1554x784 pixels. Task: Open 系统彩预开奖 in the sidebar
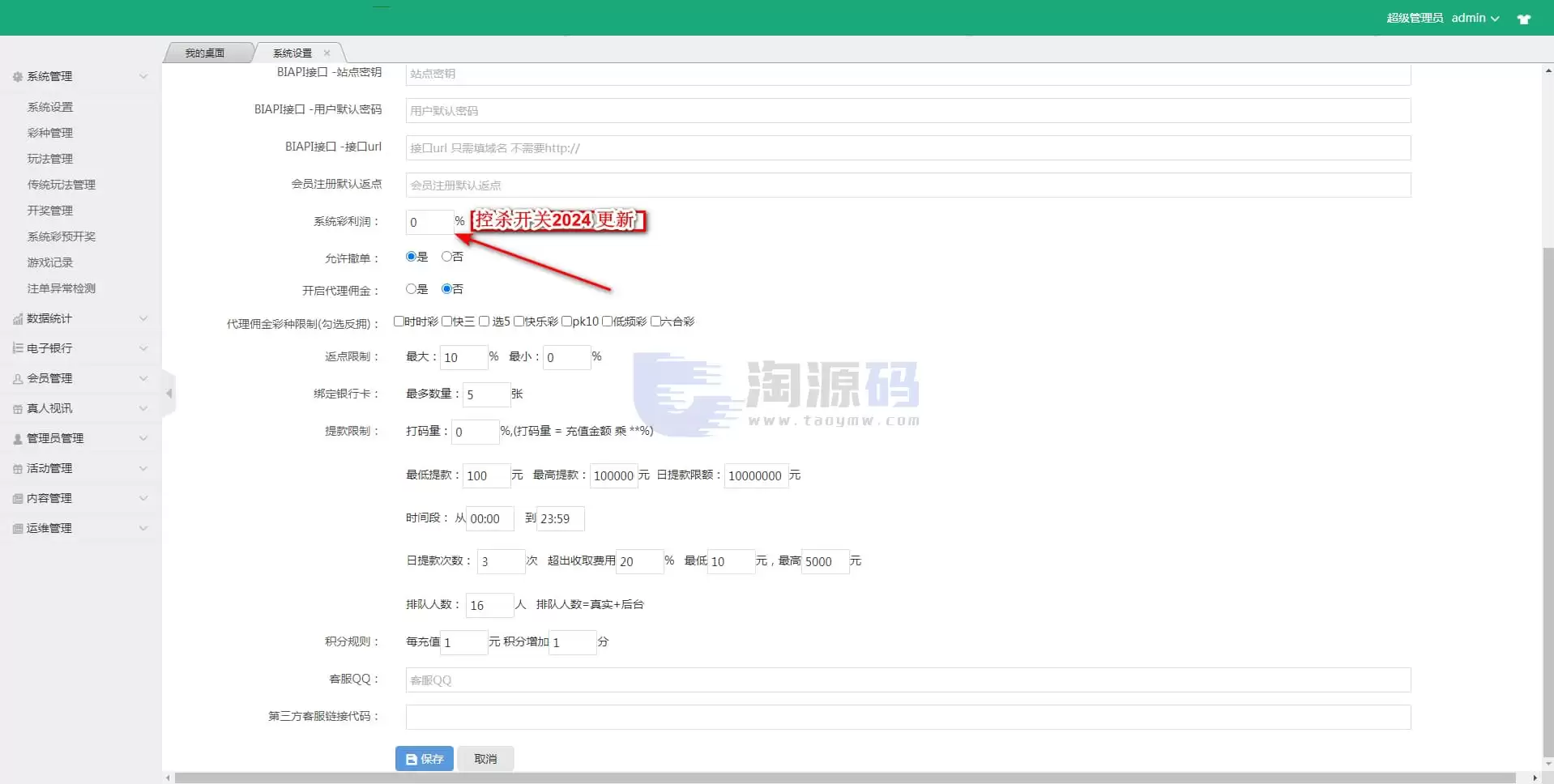tap(62, 236)
